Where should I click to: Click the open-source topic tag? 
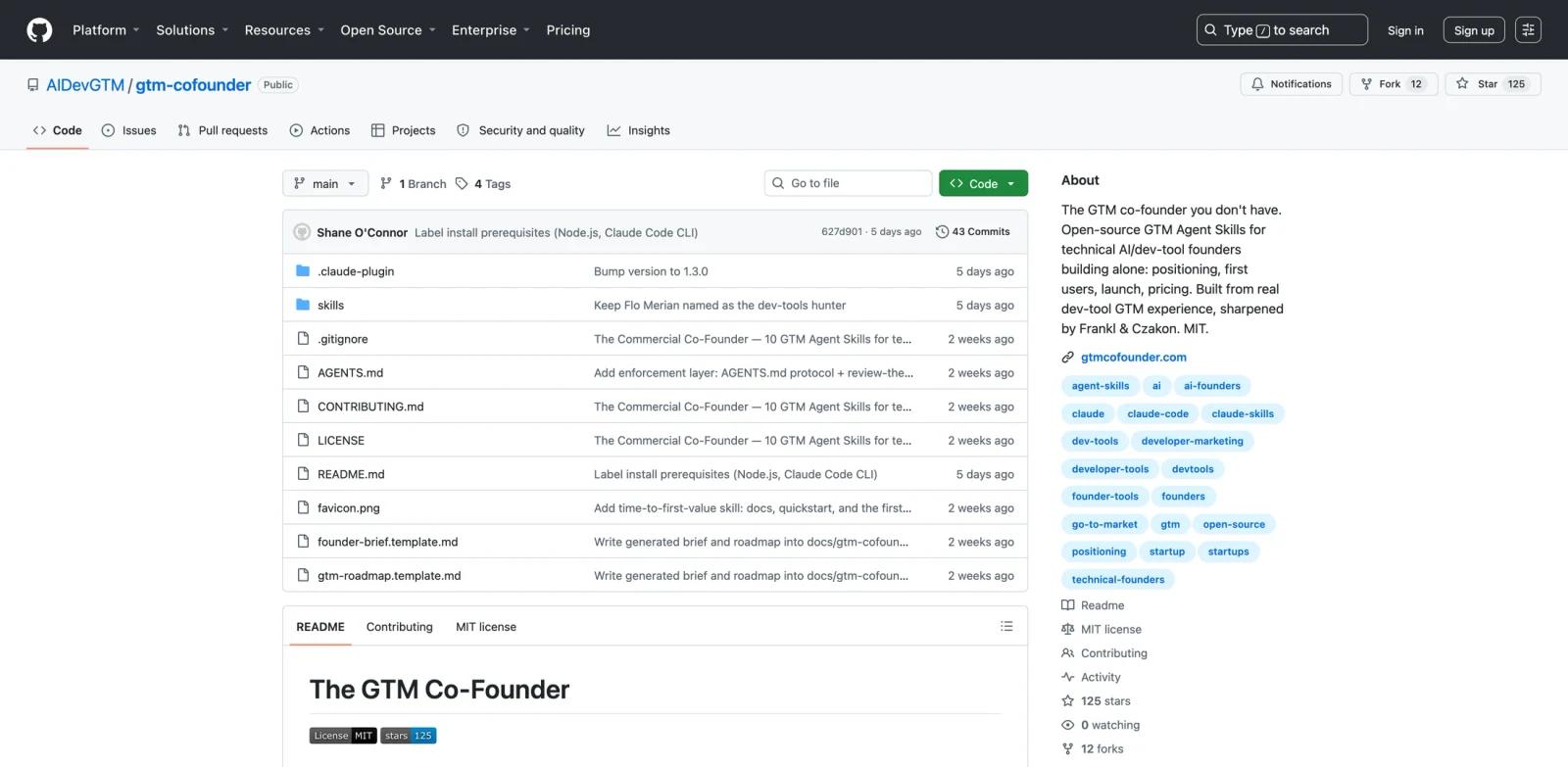tap(1234, 524)
